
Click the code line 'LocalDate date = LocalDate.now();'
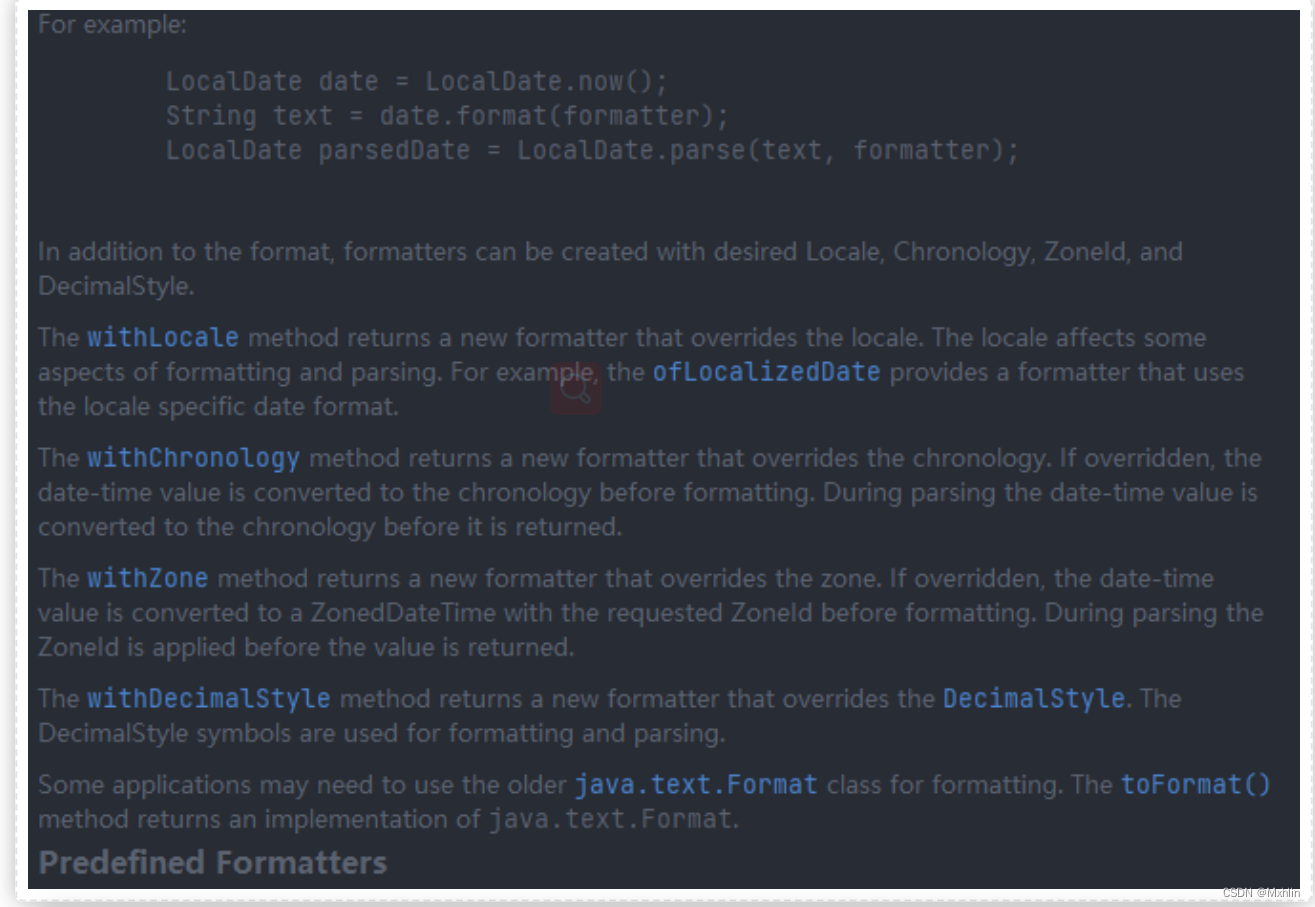(417, 81)
